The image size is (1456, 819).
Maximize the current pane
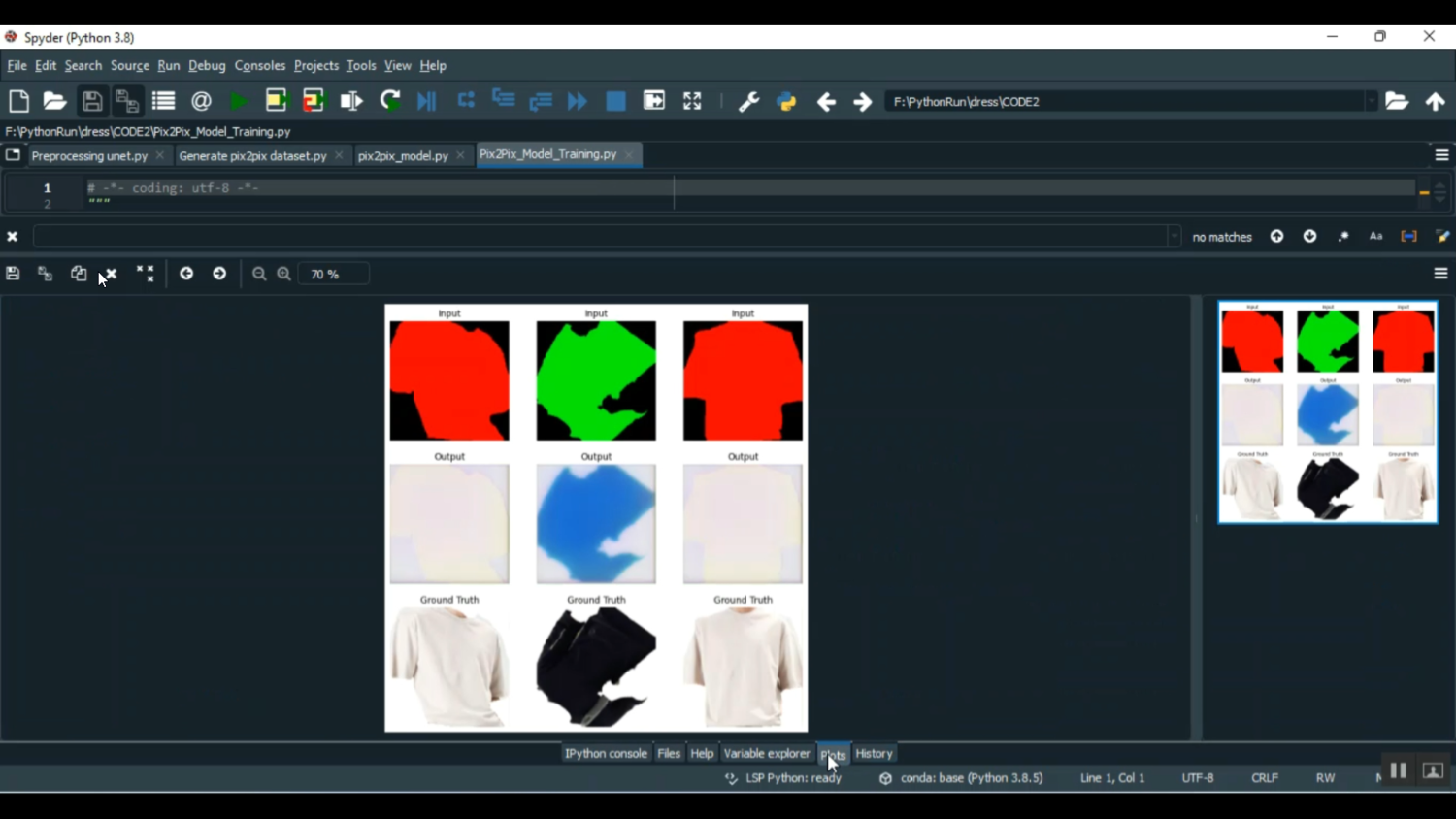click(x=691, y=100)
